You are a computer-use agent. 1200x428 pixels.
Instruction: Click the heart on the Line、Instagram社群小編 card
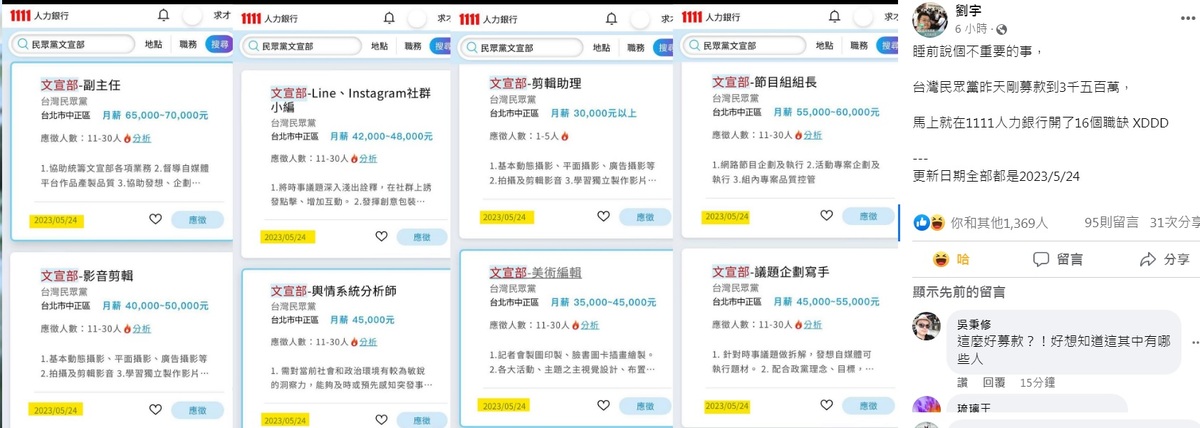[x=381, y=236]
